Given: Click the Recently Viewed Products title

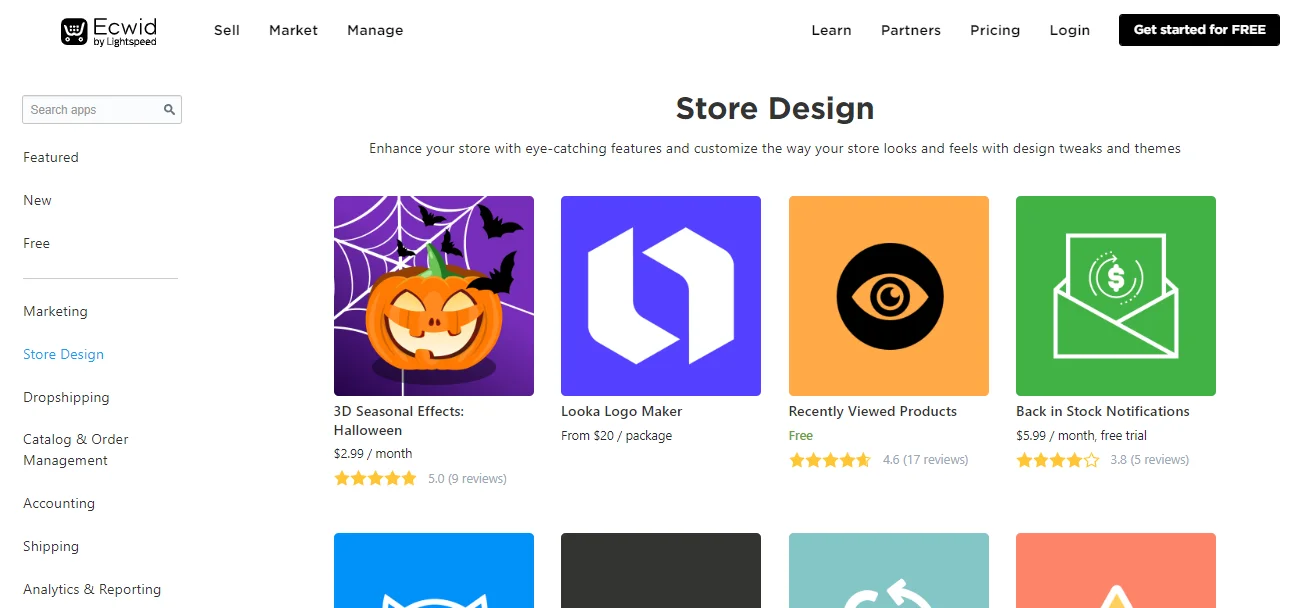Looking at the screenshot, I should tap(873, 411).
